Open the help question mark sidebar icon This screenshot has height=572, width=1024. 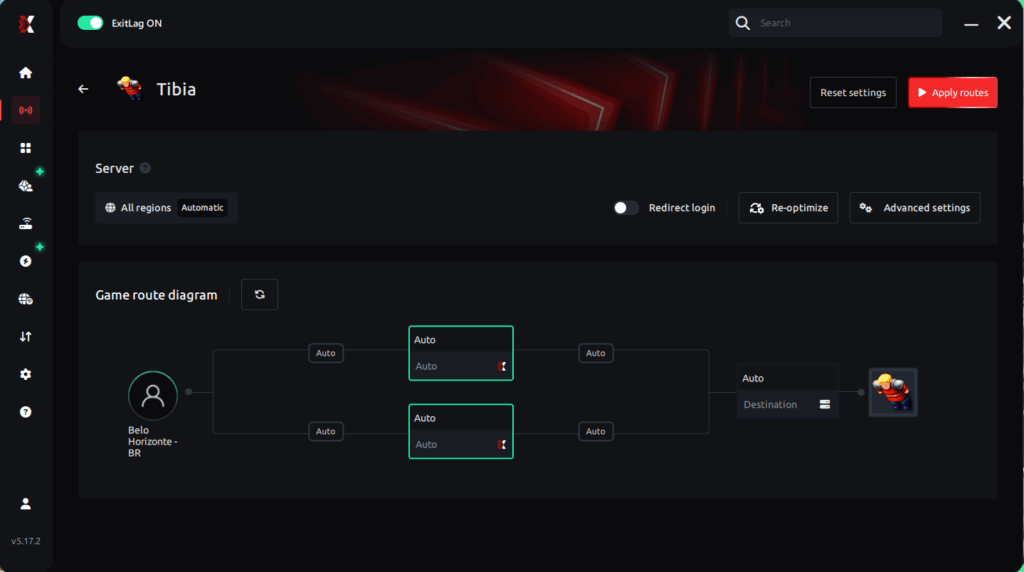25,412
